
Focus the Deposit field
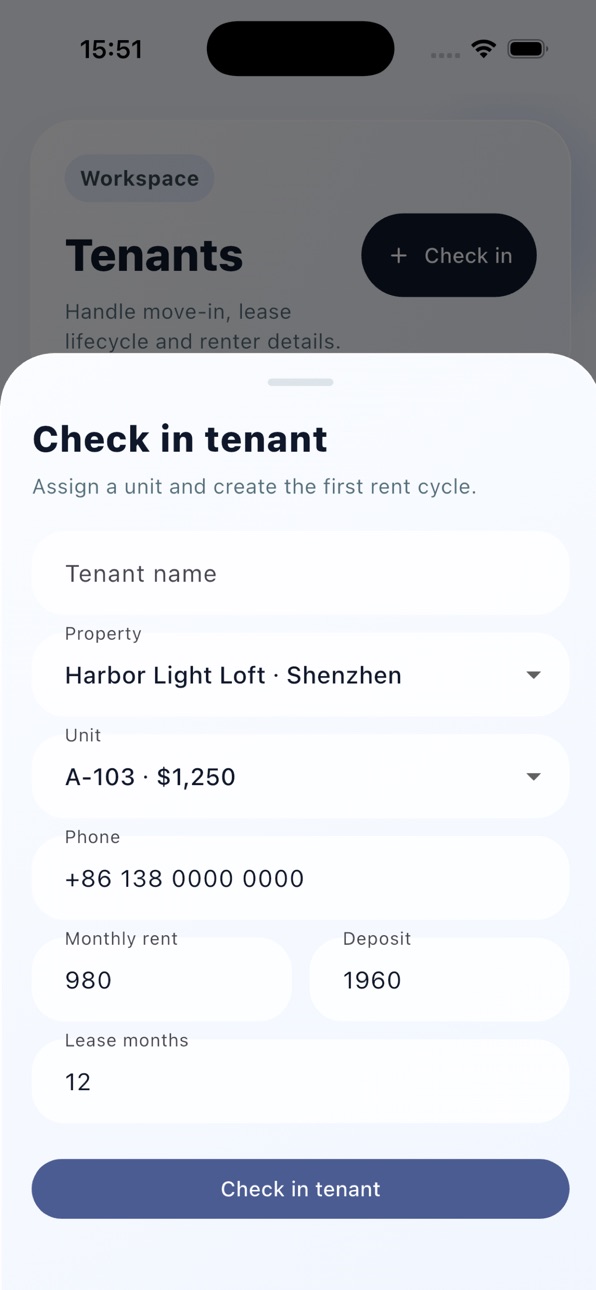439,979
